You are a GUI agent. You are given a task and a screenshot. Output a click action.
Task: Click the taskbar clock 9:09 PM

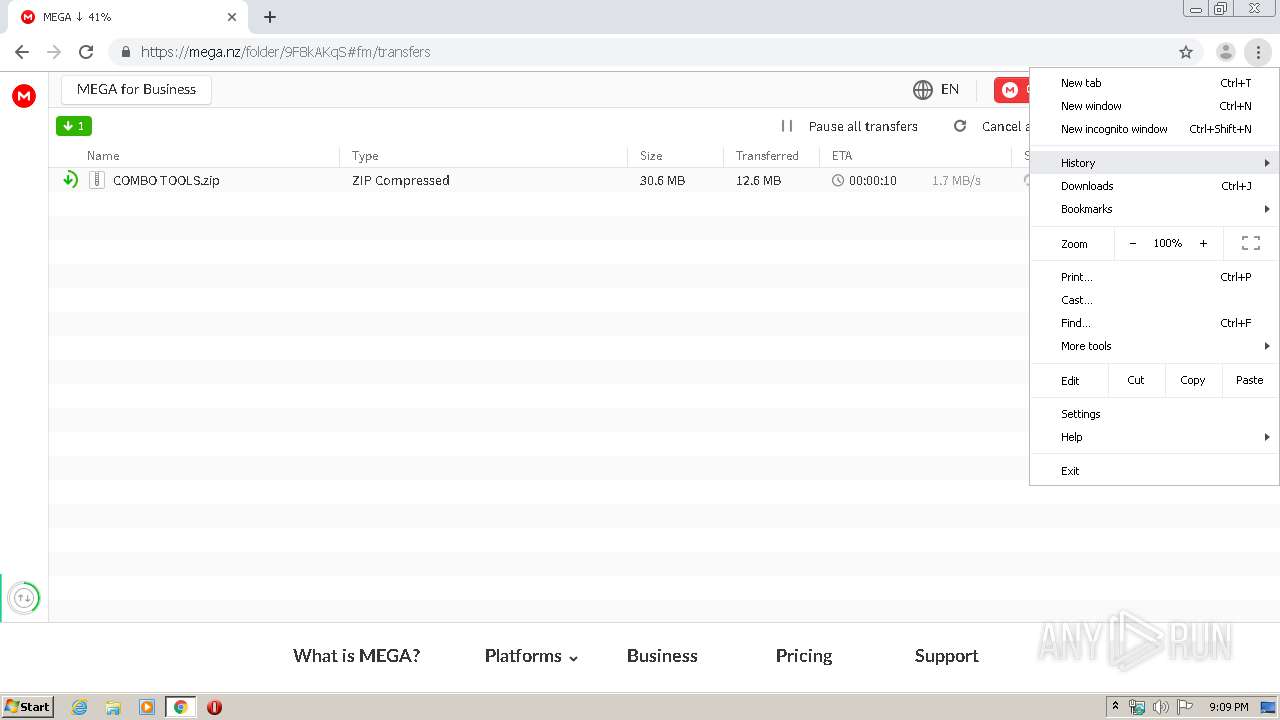[x=1228, y=707]
